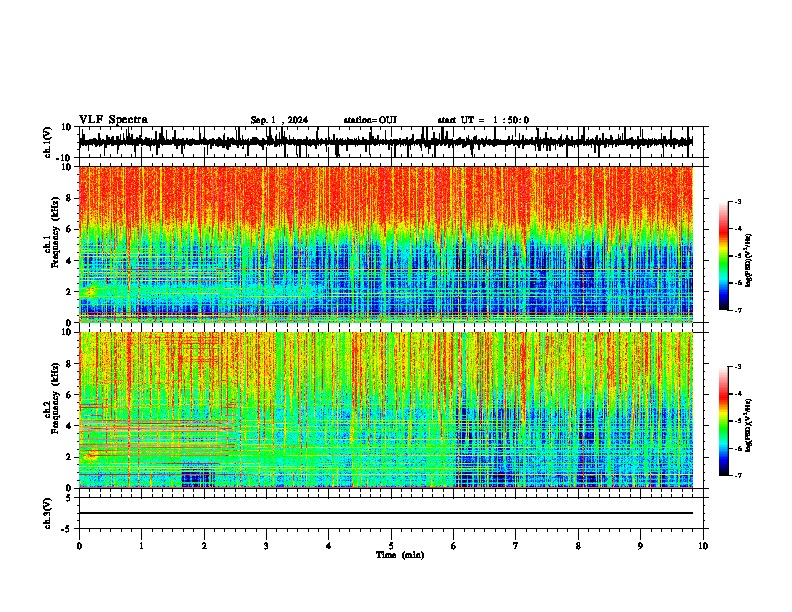
Task: Click the ch.2 spectrogram "6" kHz tick label
Action: click(70, 394)
